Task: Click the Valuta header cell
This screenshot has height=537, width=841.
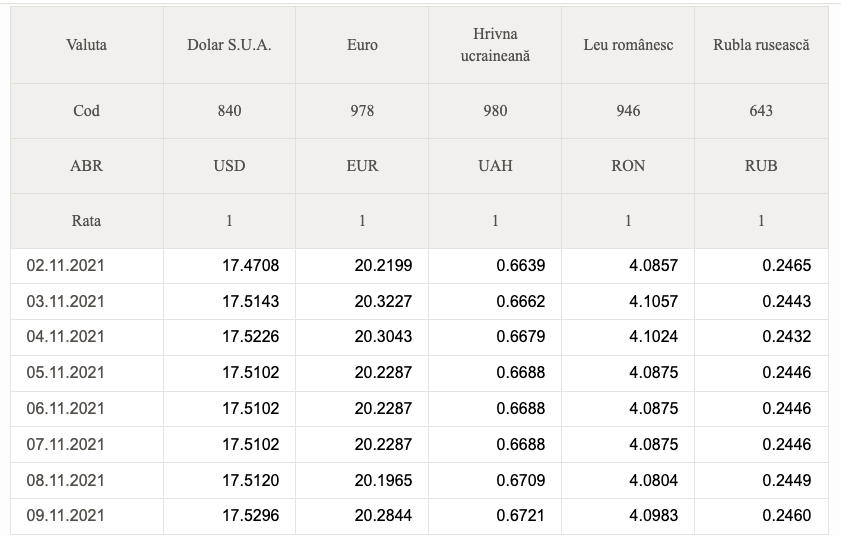Action: coord(86,45)
